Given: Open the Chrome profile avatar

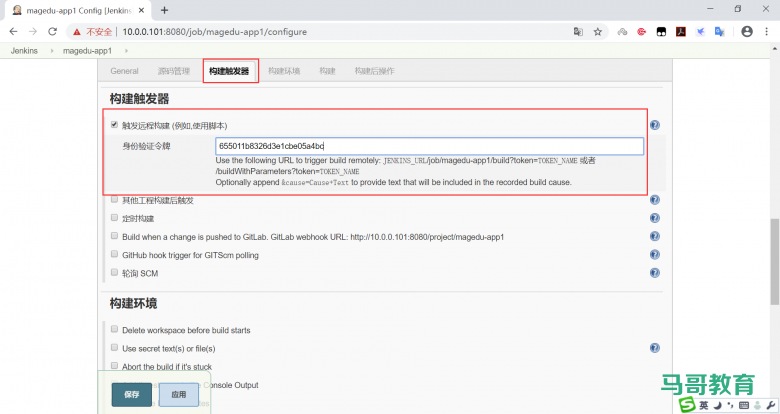Looking at the screenshot, I should pyautogui.click(x=747, y=31).
